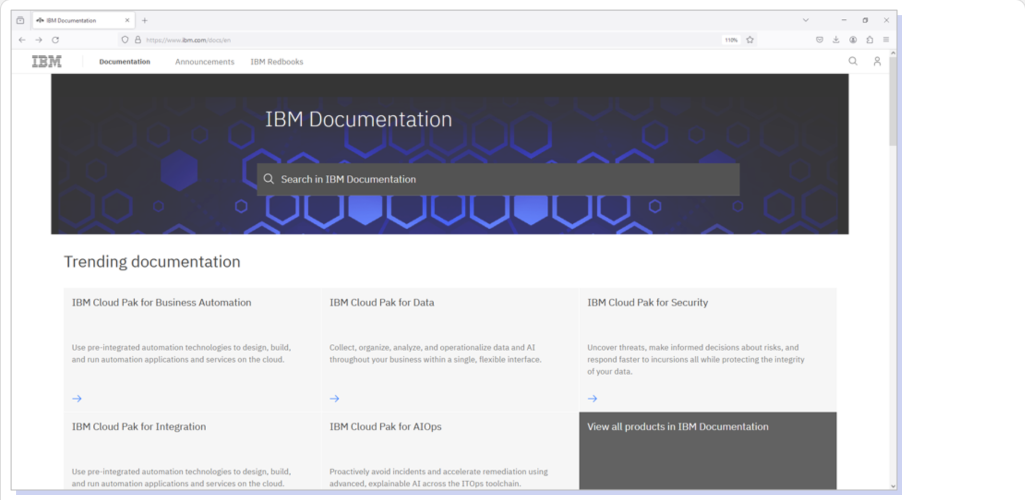Close the IBM Documentation tab
The height and width of the screenshot is (500, 1025).
[129, 20]
